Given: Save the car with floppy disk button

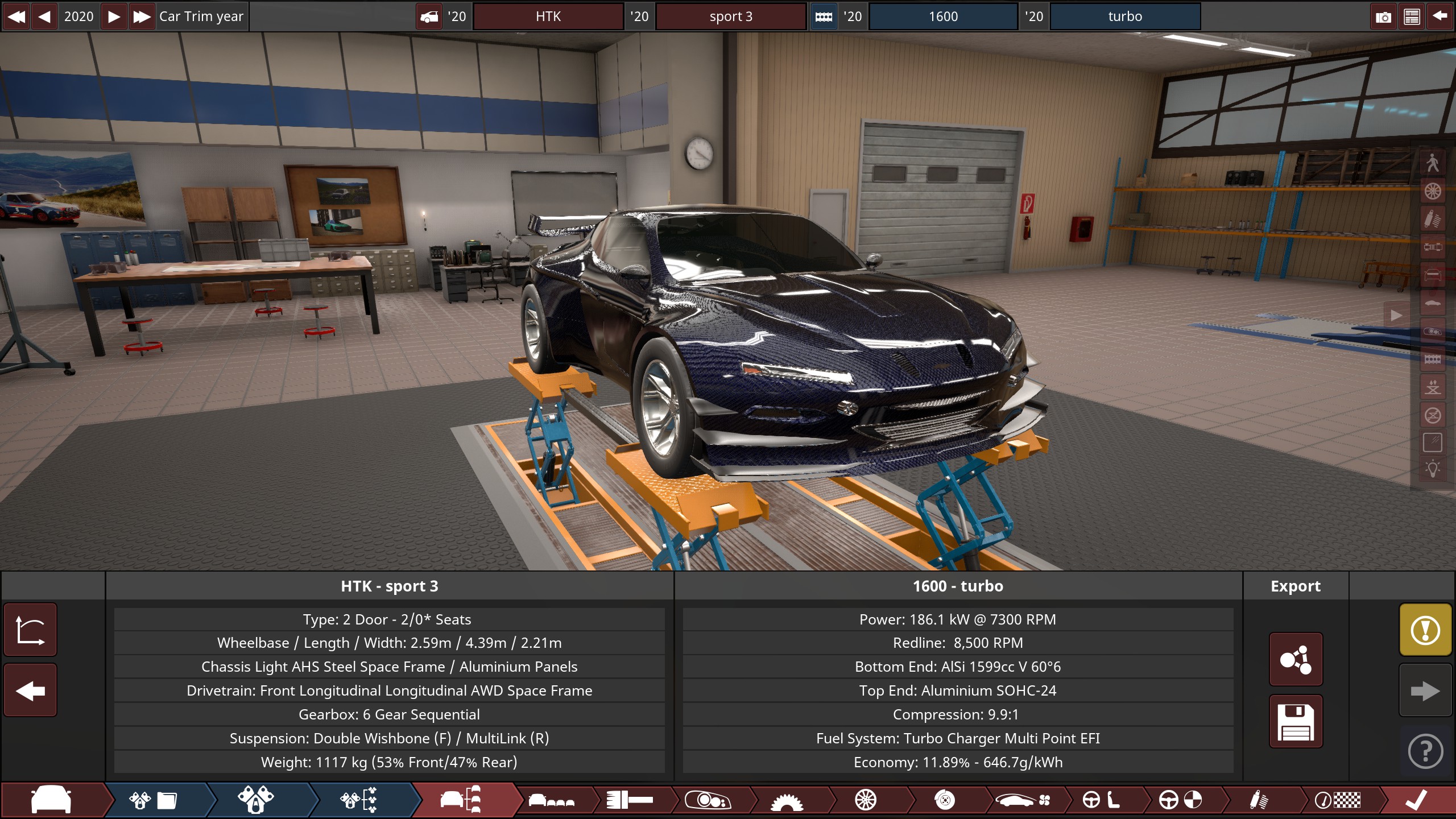Looking at the screenshot, I should [1296, 721].
